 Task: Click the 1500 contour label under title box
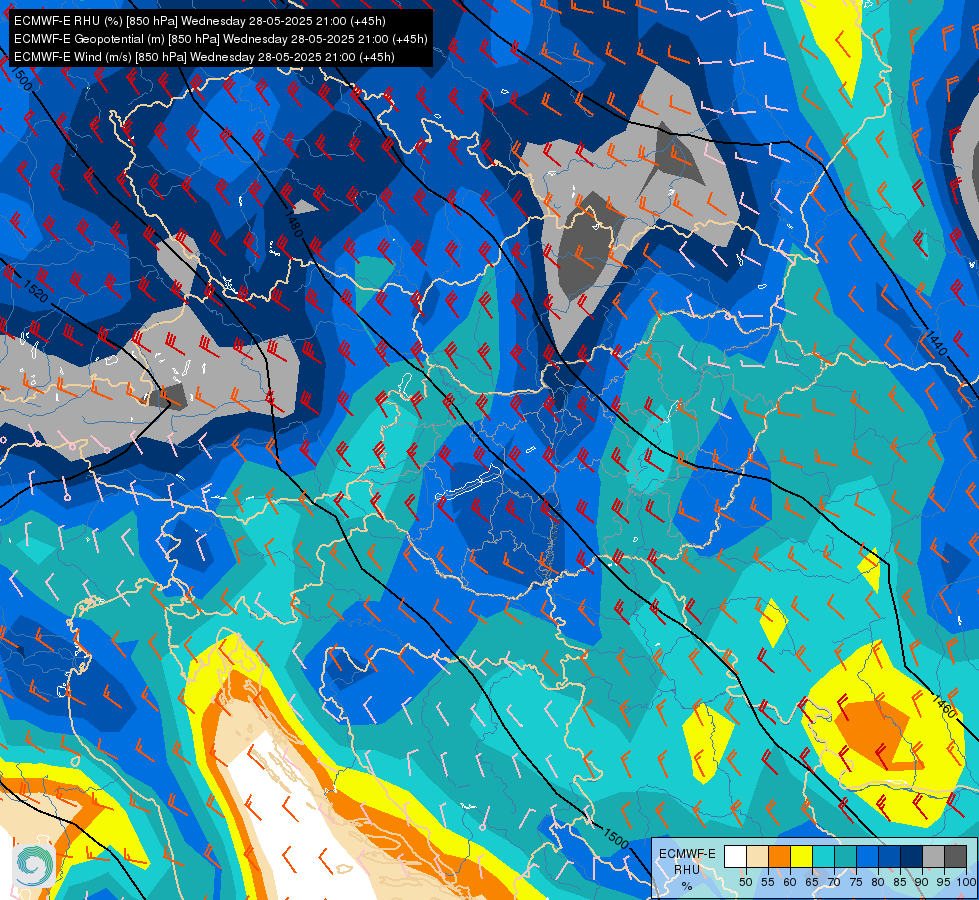click(21, 79)
